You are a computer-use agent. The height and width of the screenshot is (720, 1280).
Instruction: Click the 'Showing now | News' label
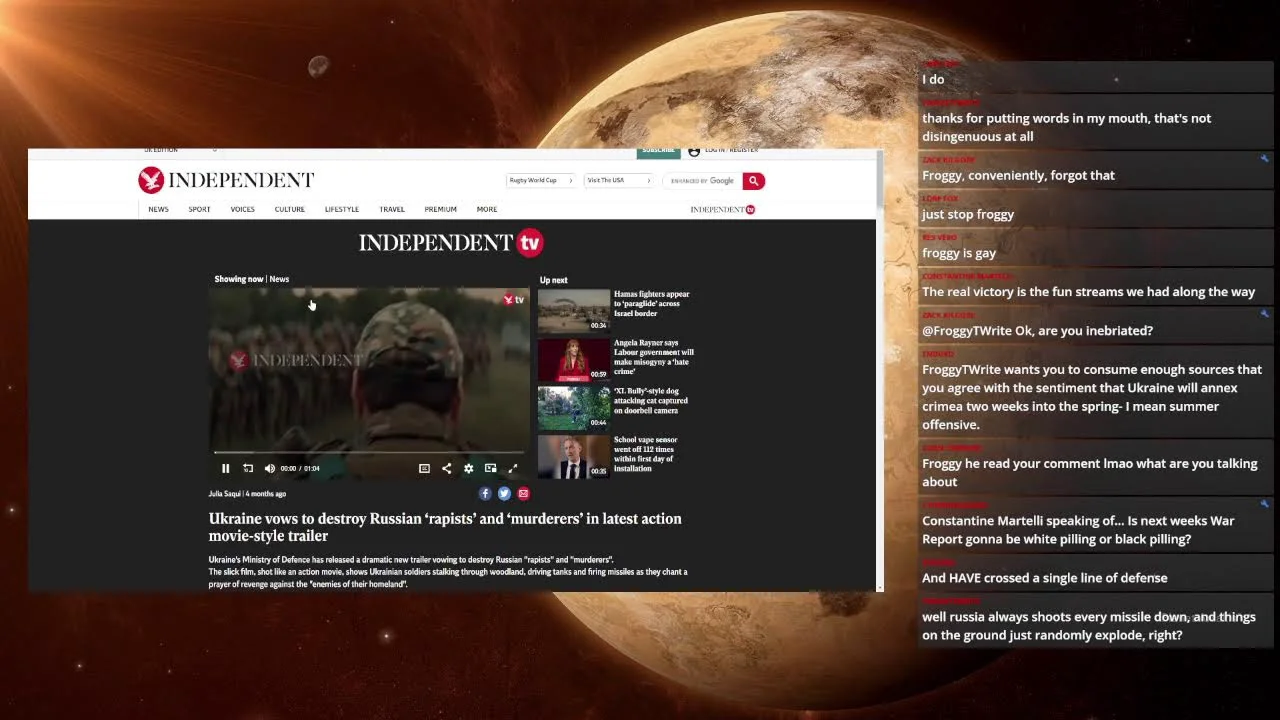tap(252, 279)
